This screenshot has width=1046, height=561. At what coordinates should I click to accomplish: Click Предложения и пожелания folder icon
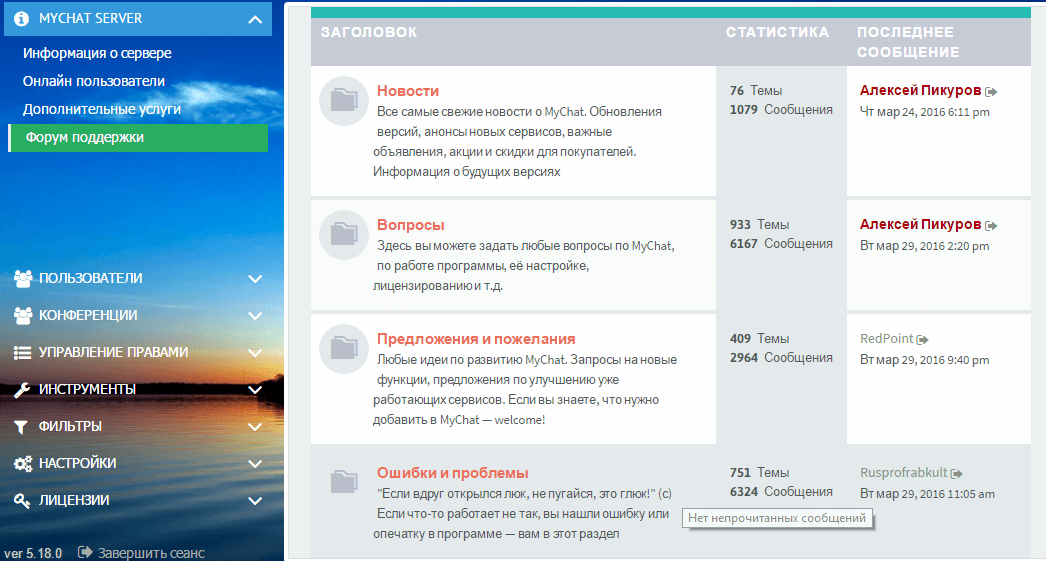[x=344, y=349]
